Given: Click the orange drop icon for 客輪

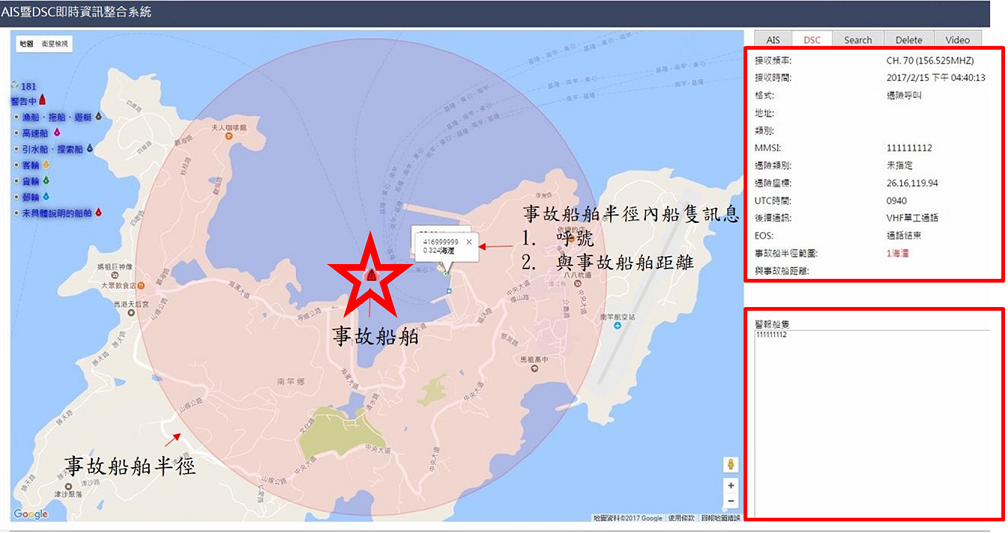Looking at the screenshot, I should coord(46,165).
